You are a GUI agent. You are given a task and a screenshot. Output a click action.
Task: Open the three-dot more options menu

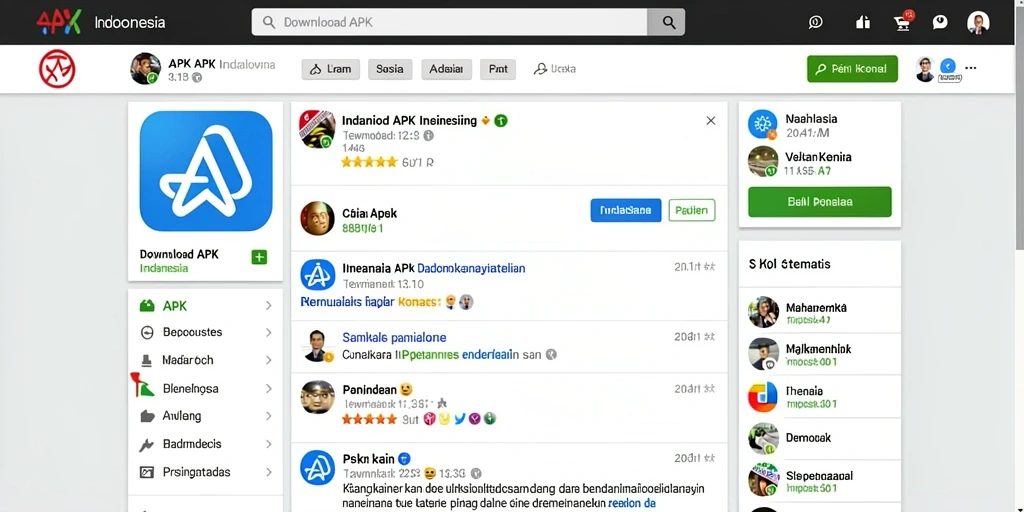click(970, 68)
